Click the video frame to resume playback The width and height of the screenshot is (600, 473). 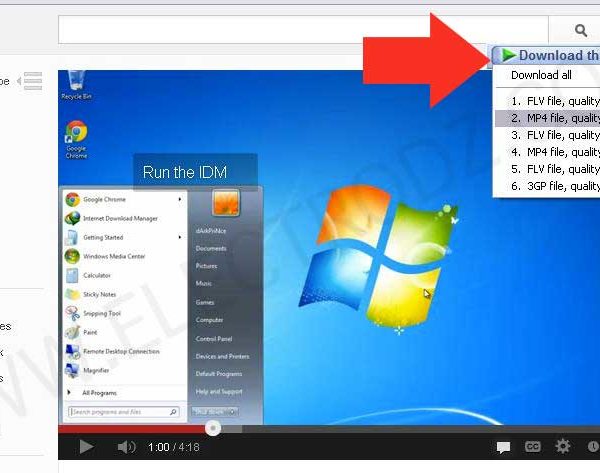329,247
